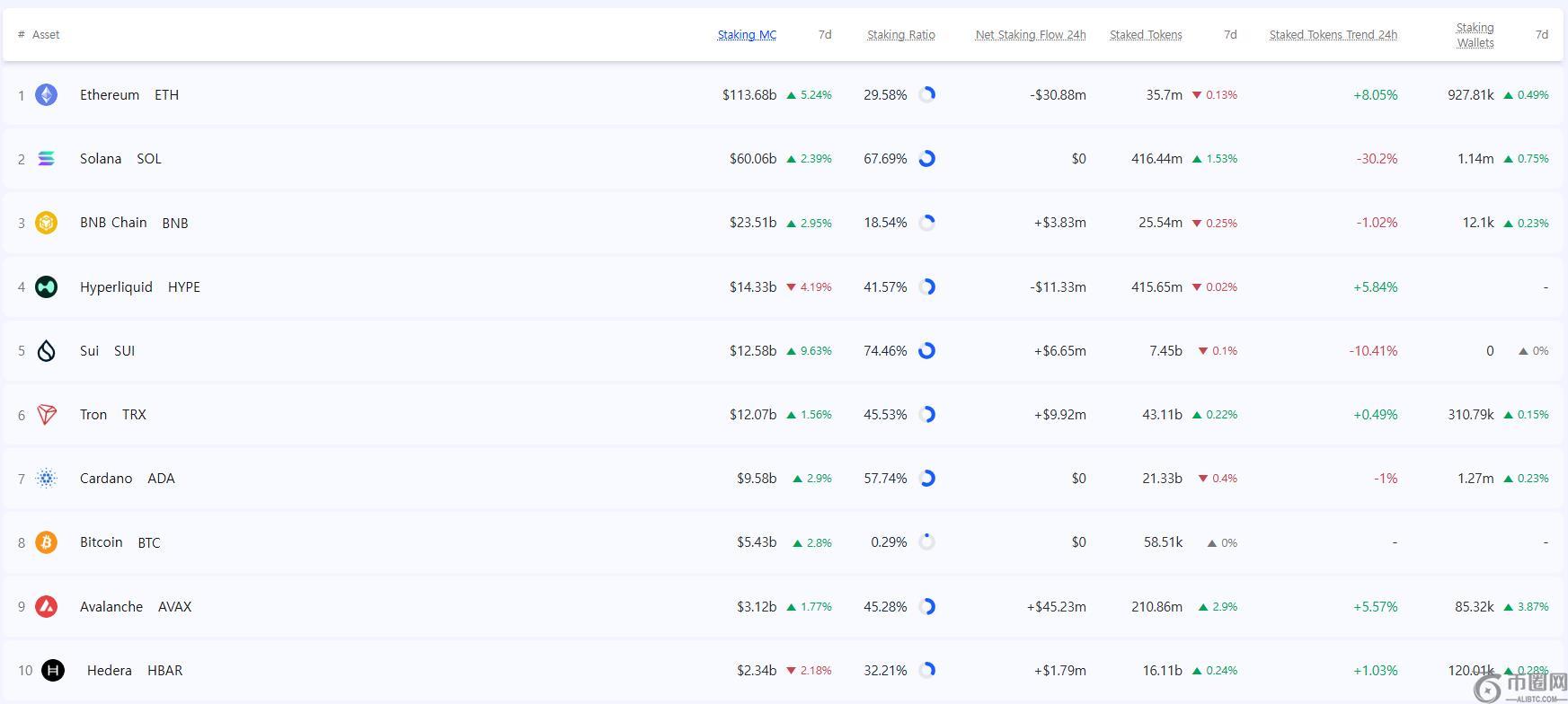Image resolution: width=1568 pixels, height=704 pixels.
Task: Click Solana's $60.06b staking market cap
Action: 753,159
